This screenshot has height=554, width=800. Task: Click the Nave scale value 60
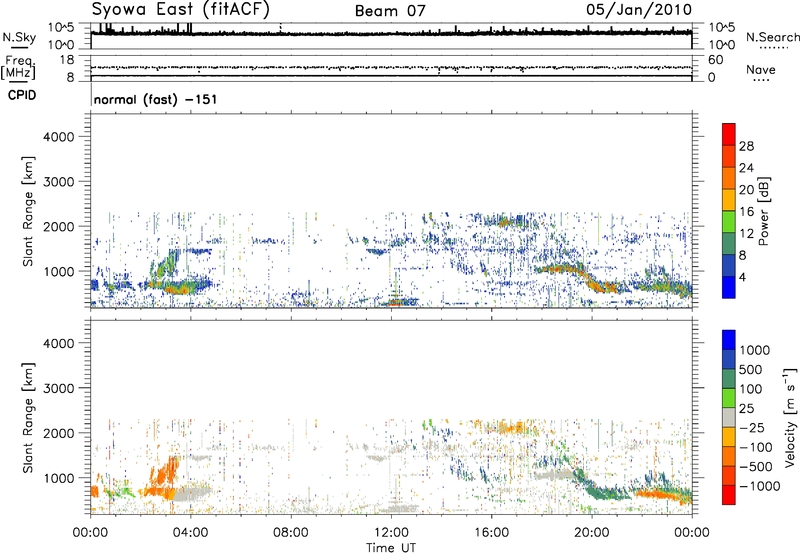pos(715,60)
